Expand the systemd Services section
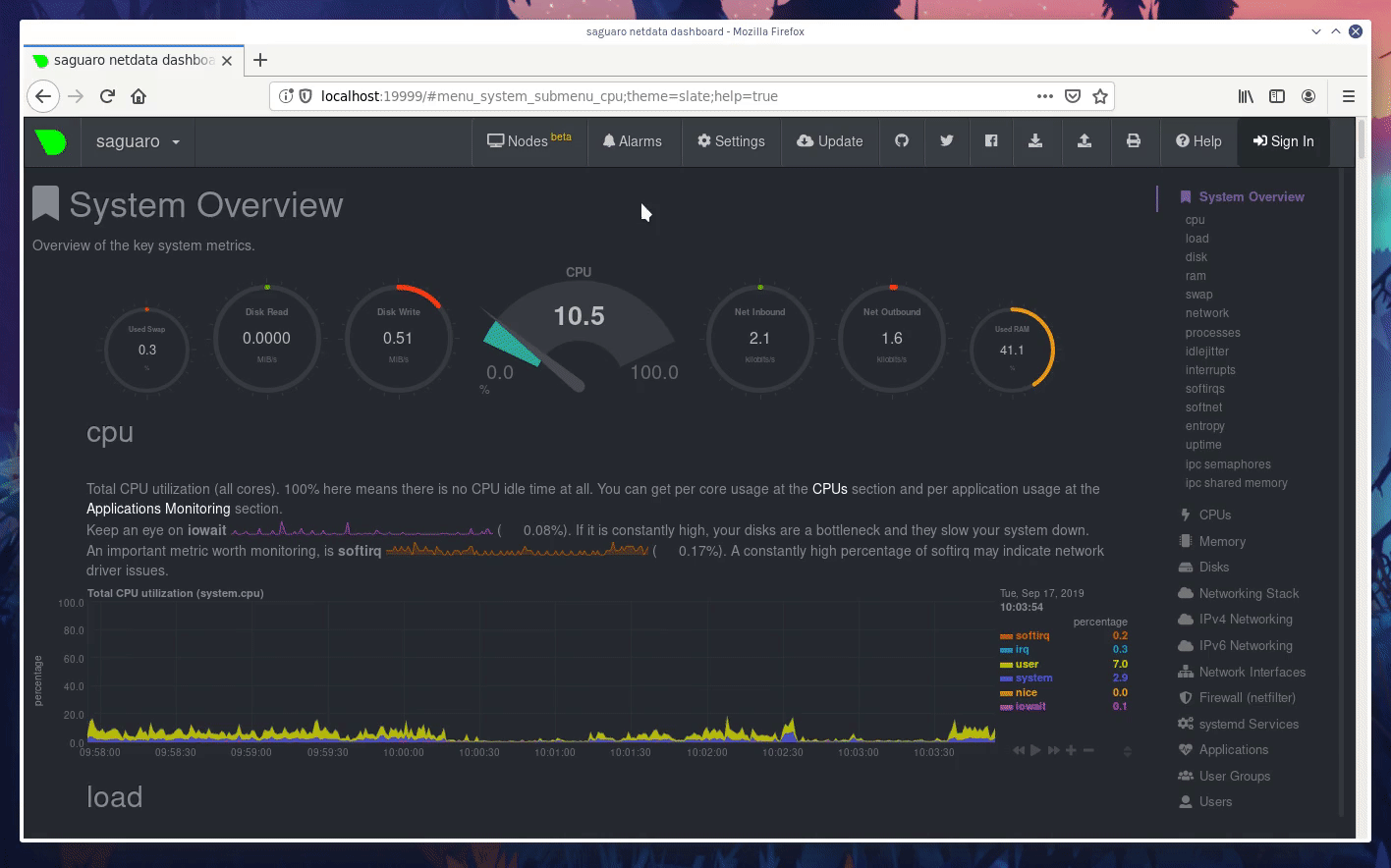 (x=1249, y=724)
